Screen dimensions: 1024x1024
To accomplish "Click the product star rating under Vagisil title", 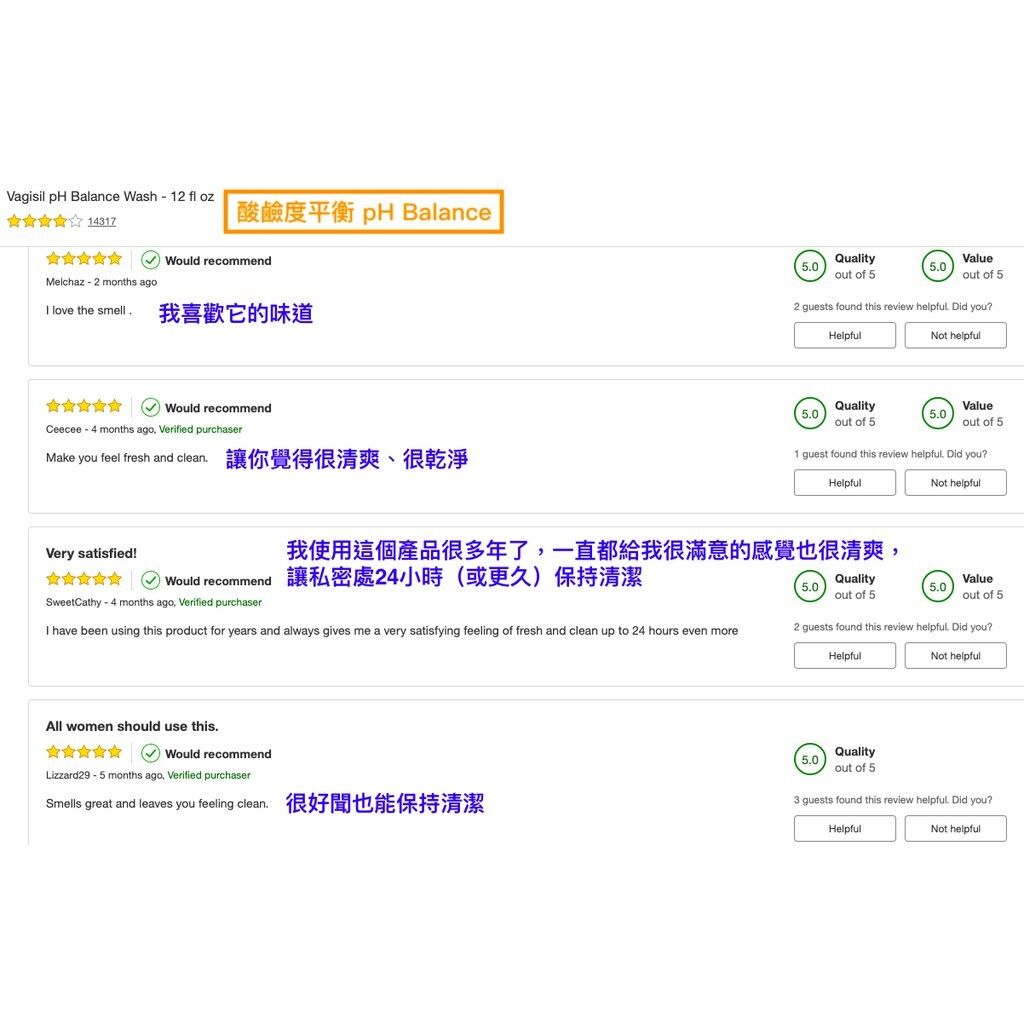I will [x=44, y=222].
